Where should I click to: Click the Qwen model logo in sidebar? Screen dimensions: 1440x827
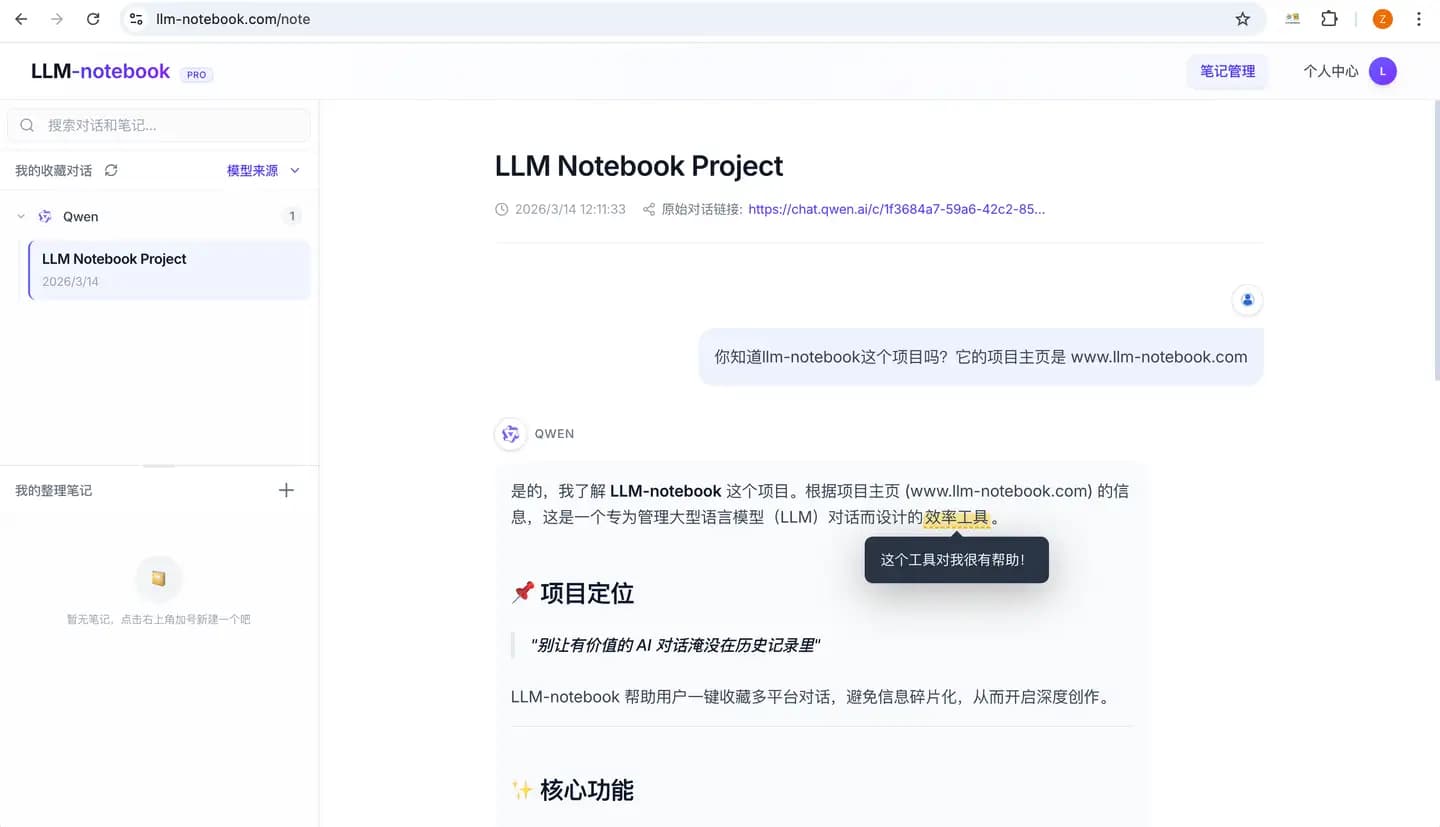tap(45, 216)
